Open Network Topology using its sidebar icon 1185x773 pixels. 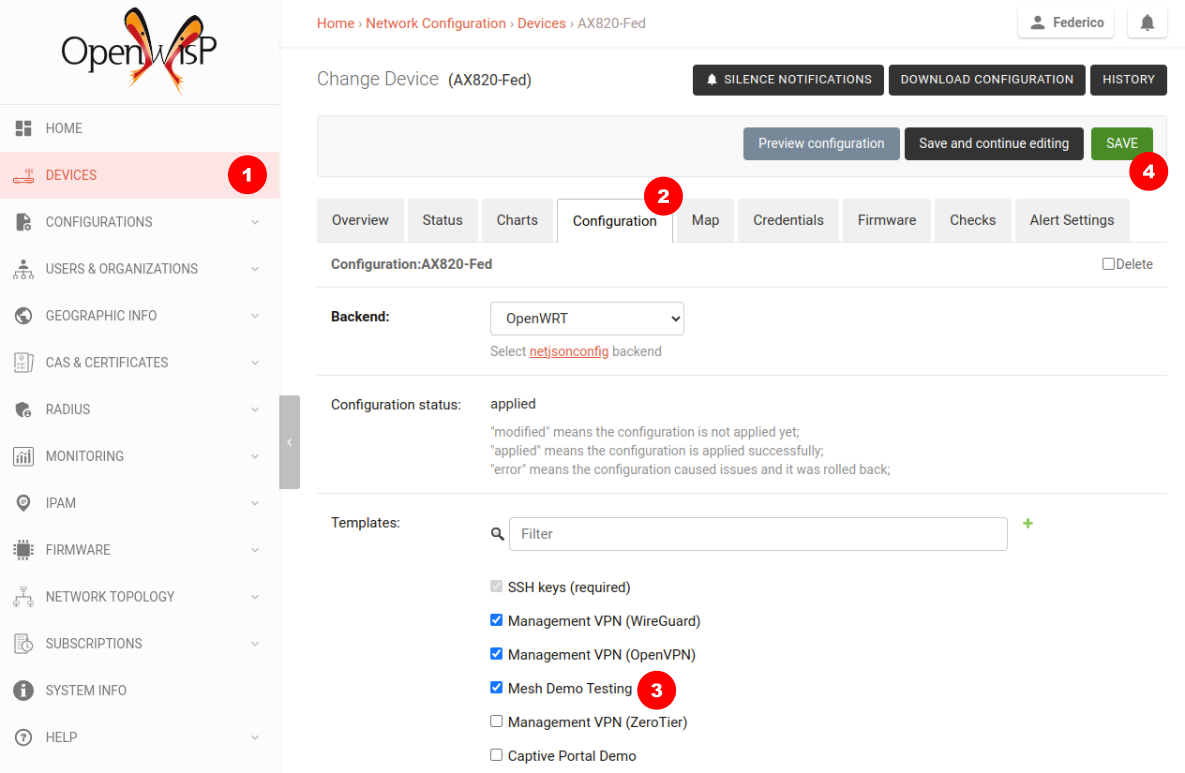(x=24, y=596)
